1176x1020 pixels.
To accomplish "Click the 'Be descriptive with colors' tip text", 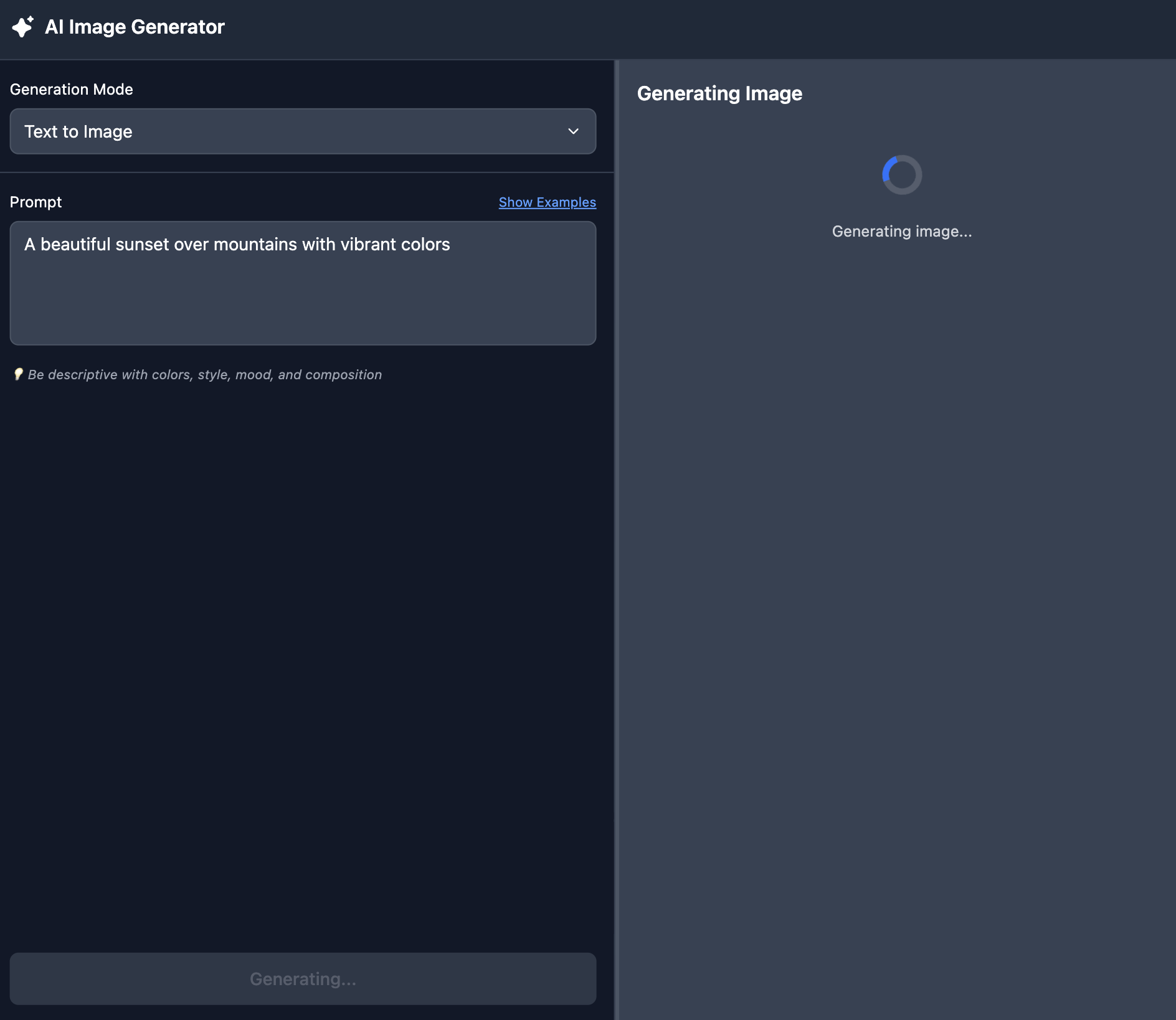I will tap(205, 375).
